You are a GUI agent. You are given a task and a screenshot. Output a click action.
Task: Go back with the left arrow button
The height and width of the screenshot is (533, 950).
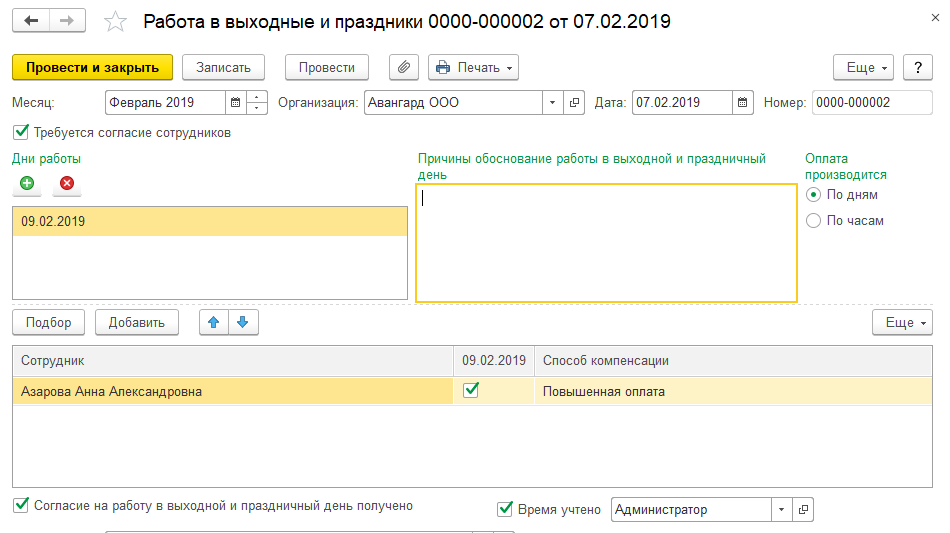tap(31, 21)
